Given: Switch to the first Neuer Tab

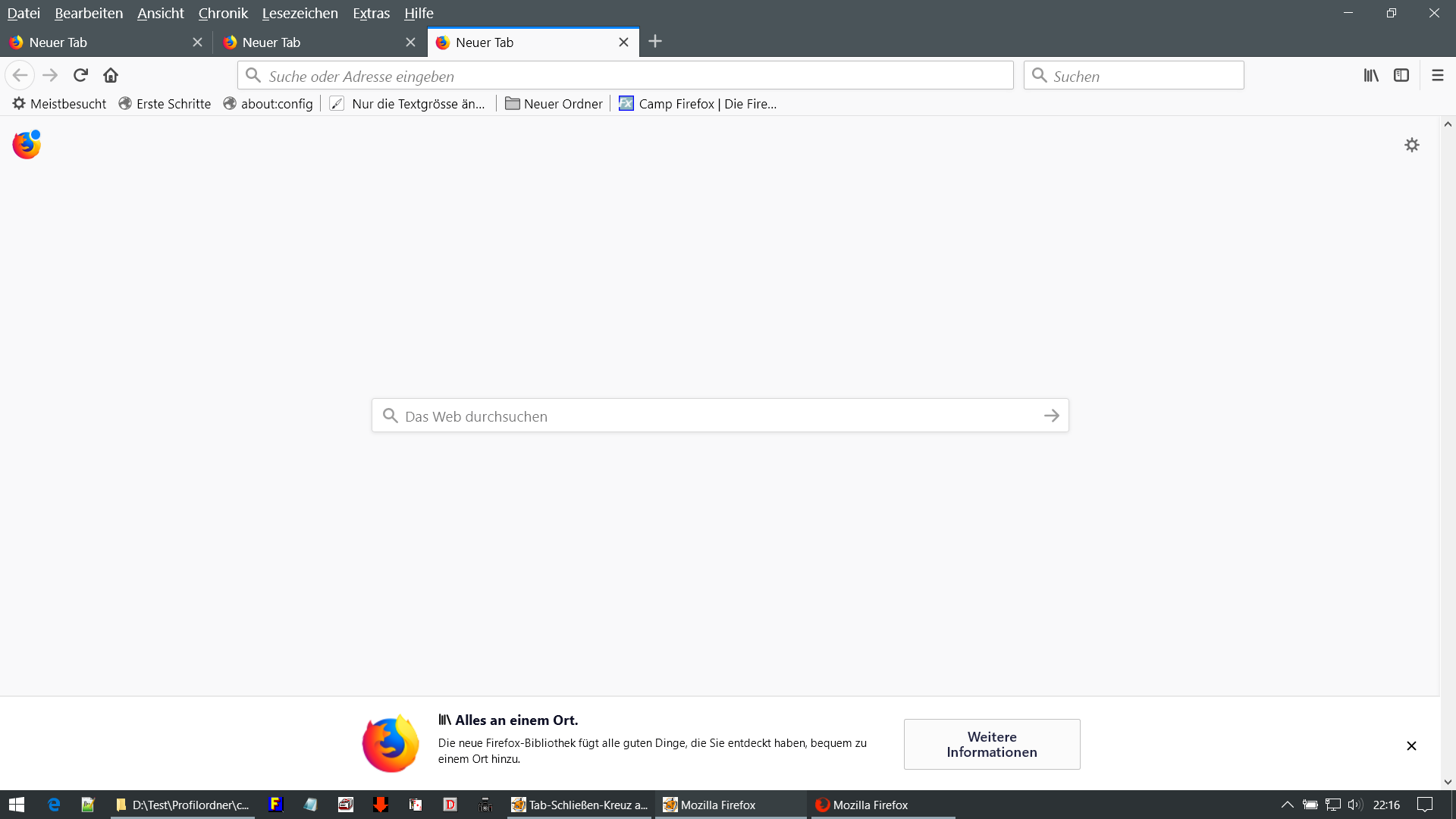Looking at the screenshot, I should click(x=91, y=42).
